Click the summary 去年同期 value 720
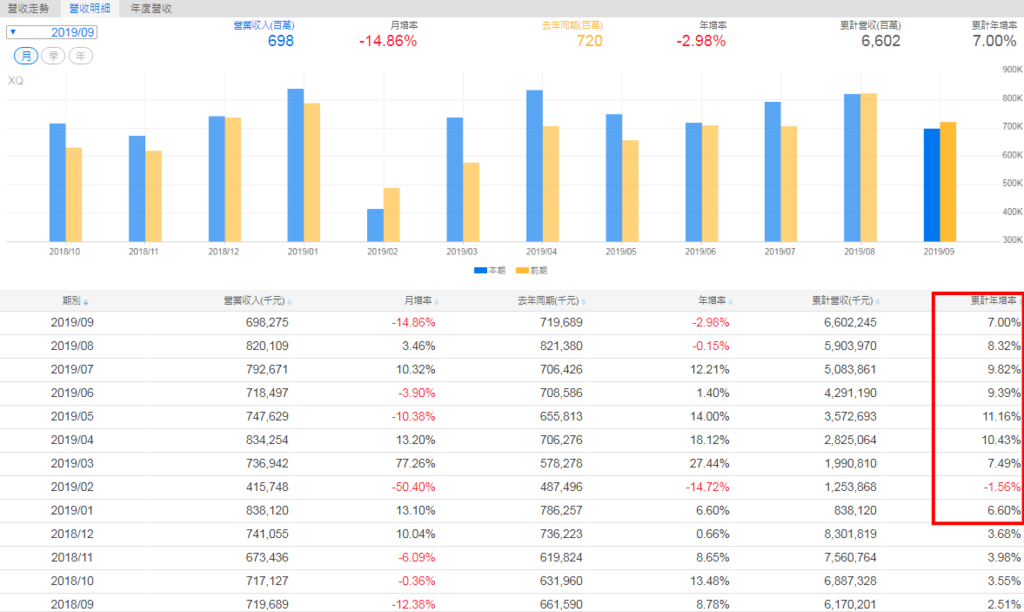The image size is (1024, 612). (589, 41)
